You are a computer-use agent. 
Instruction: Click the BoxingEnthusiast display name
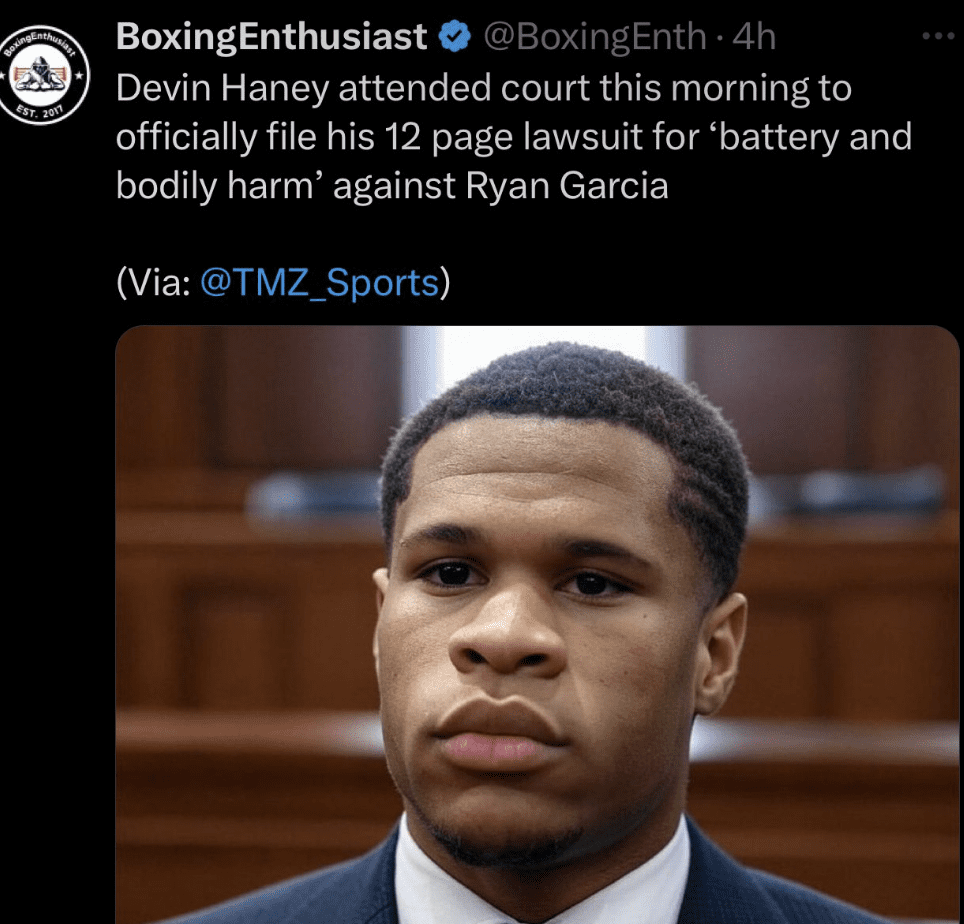click(272, 37)
